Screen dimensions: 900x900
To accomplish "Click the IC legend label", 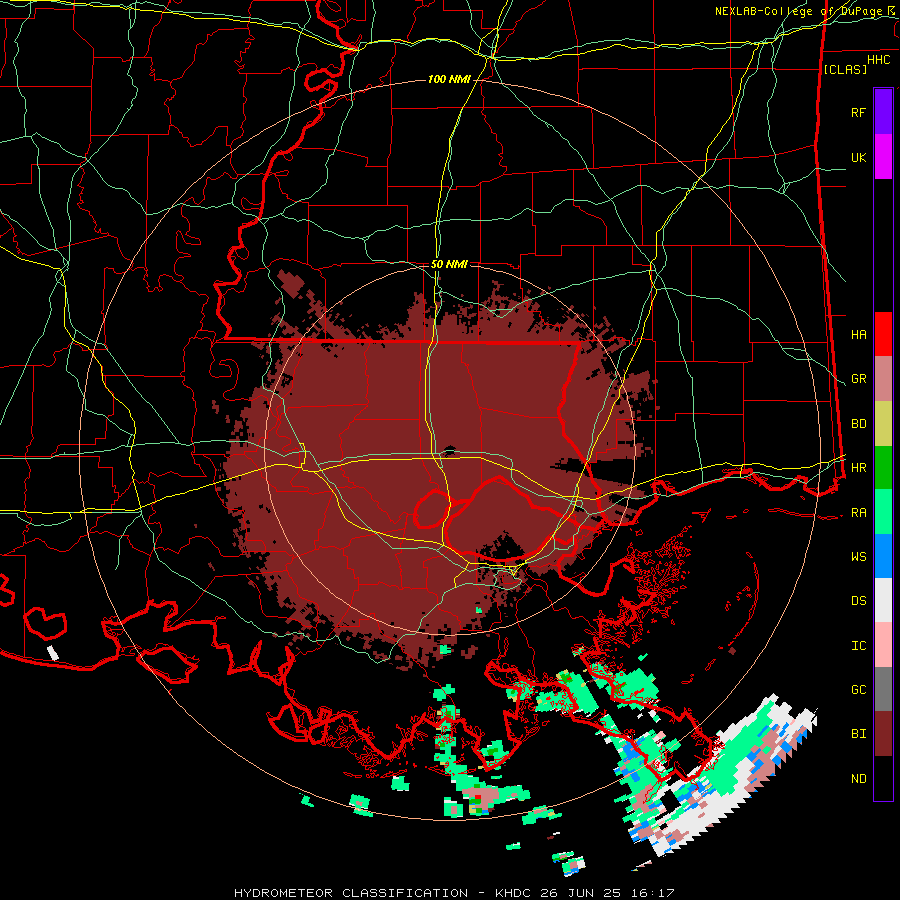I will pos(858,646).
